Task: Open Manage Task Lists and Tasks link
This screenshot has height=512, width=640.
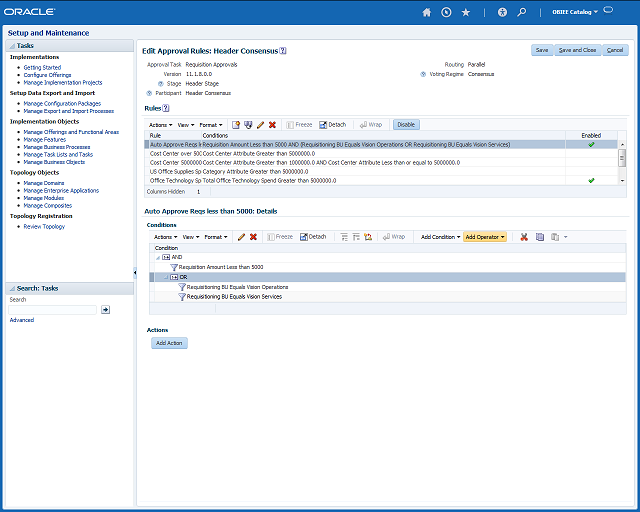Action: click(58, 155)
